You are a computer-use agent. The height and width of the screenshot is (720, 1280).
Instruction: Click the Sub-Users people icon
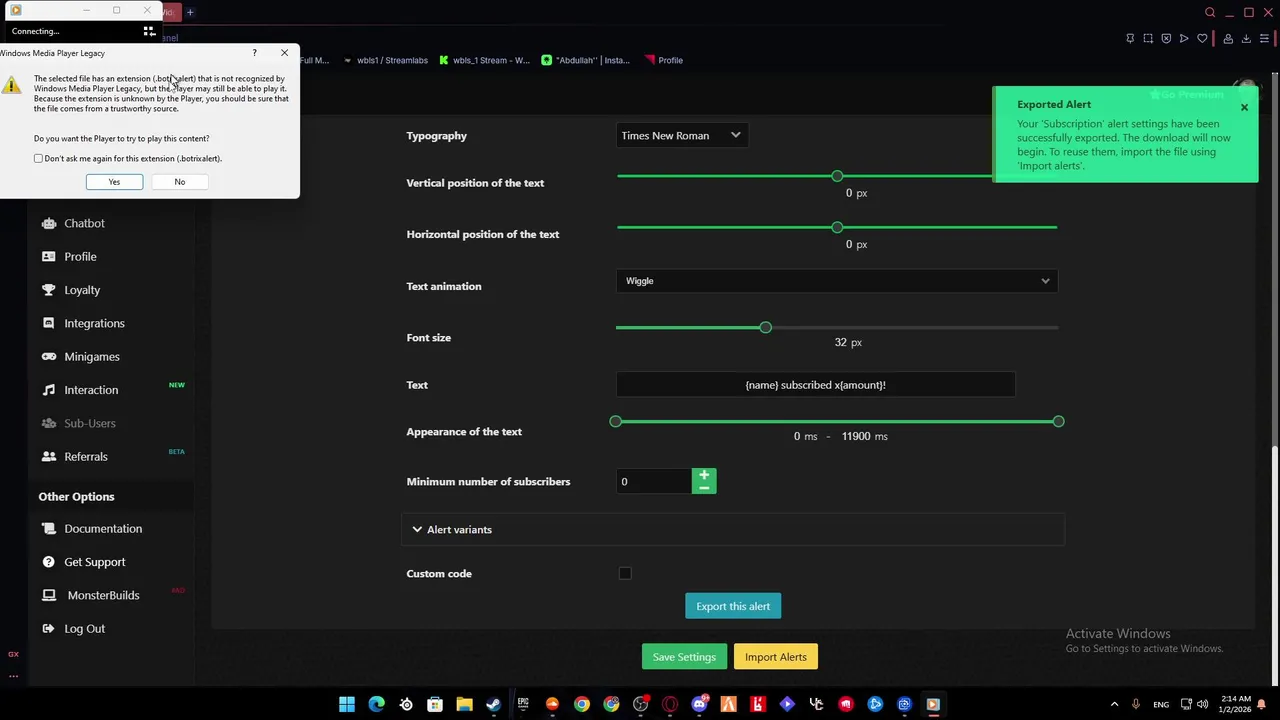48,423
